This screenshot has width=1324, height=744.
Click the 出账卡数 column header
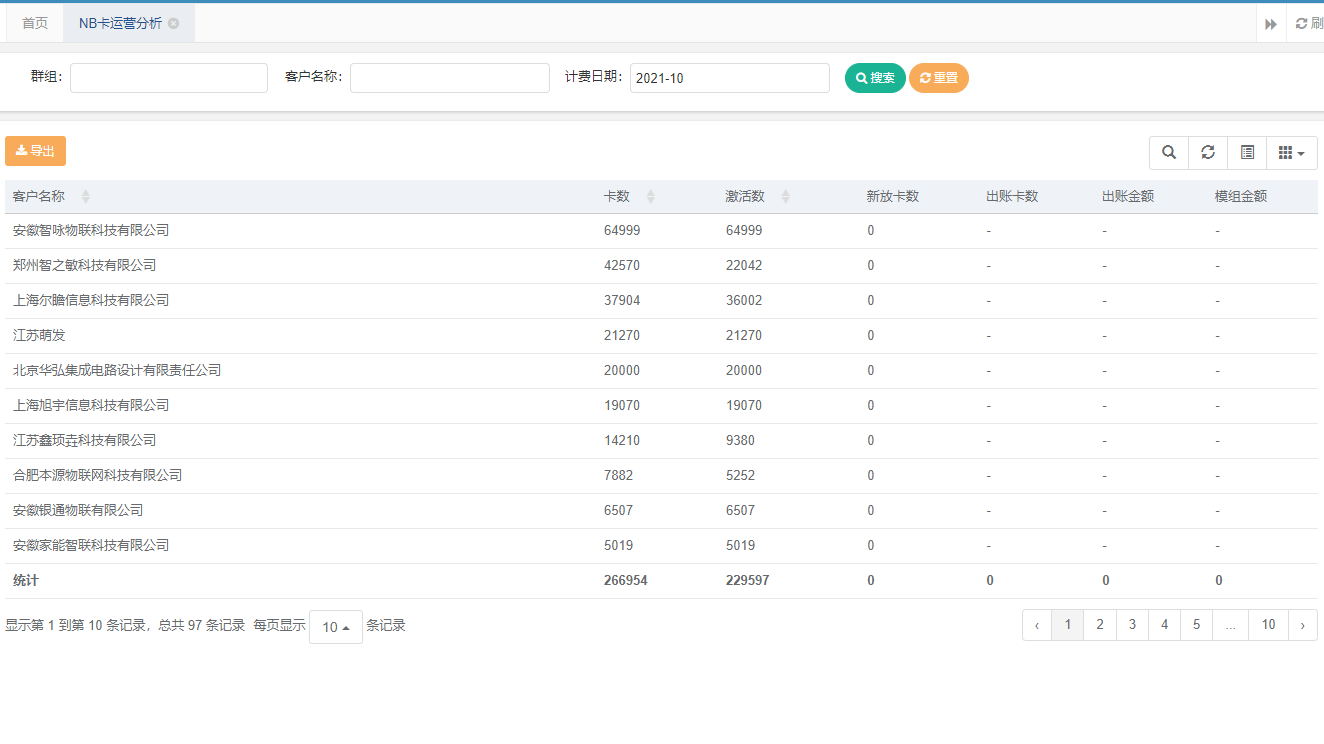point(1012,197)
